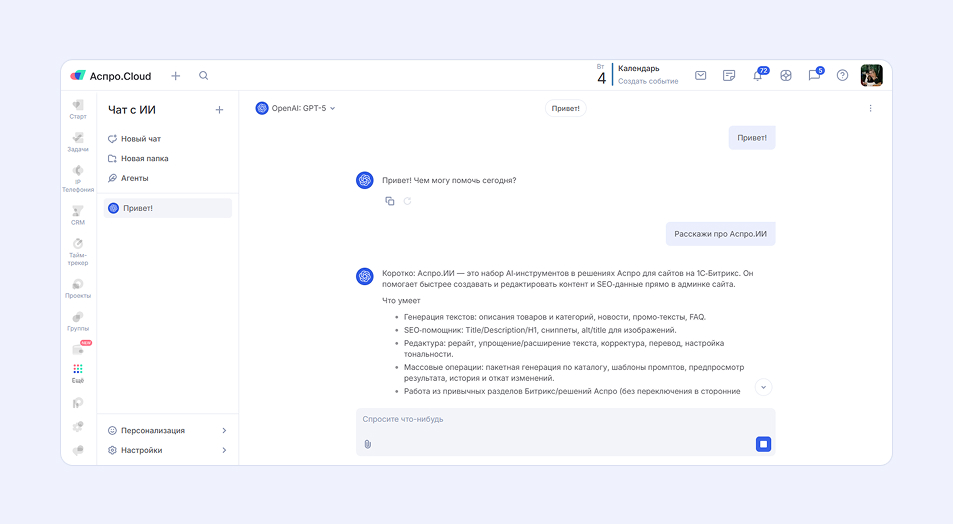
Task: Open IP Телефония in the sidebar
Action: (78, 179)
